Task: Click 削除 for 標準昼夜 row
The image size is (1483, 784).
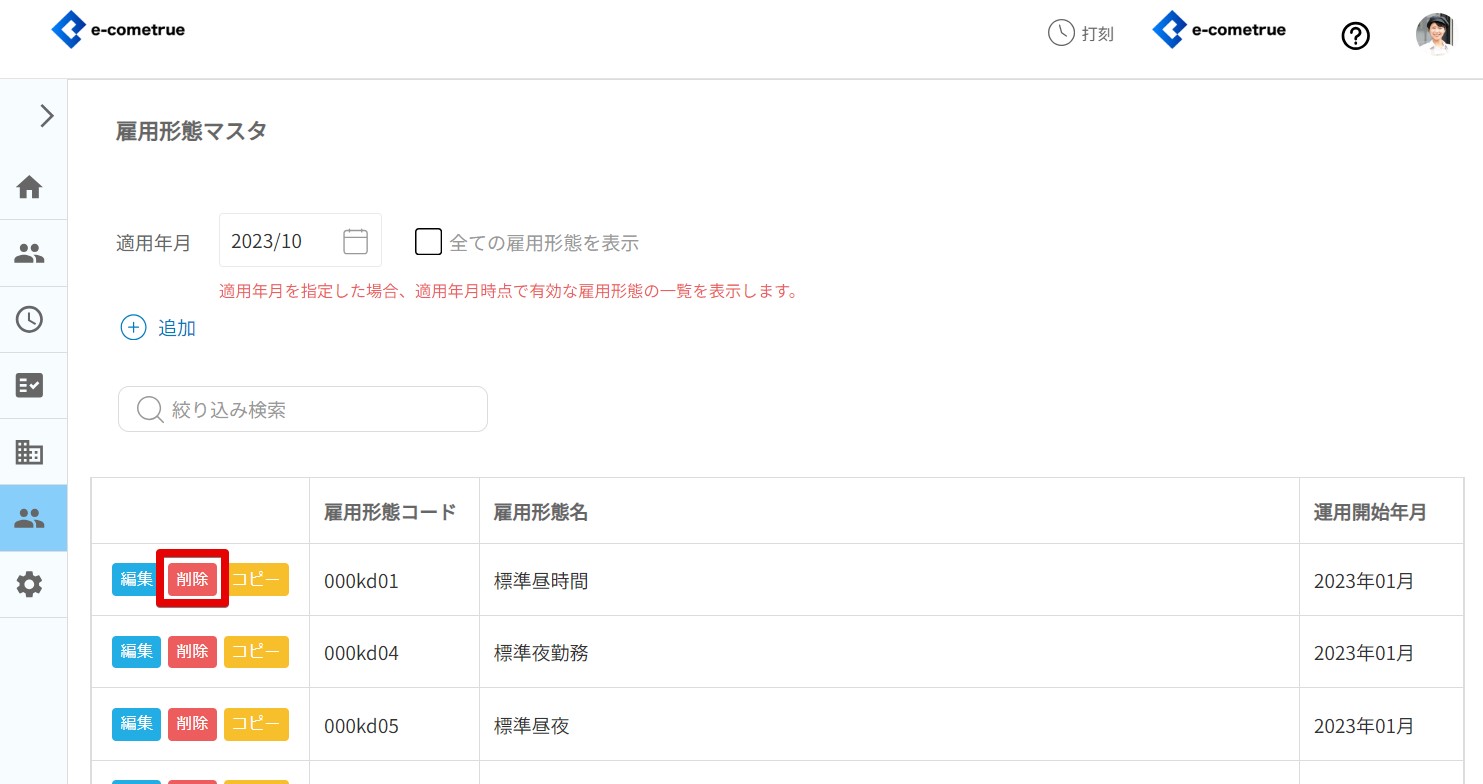Action: click(x=192, y=724)
